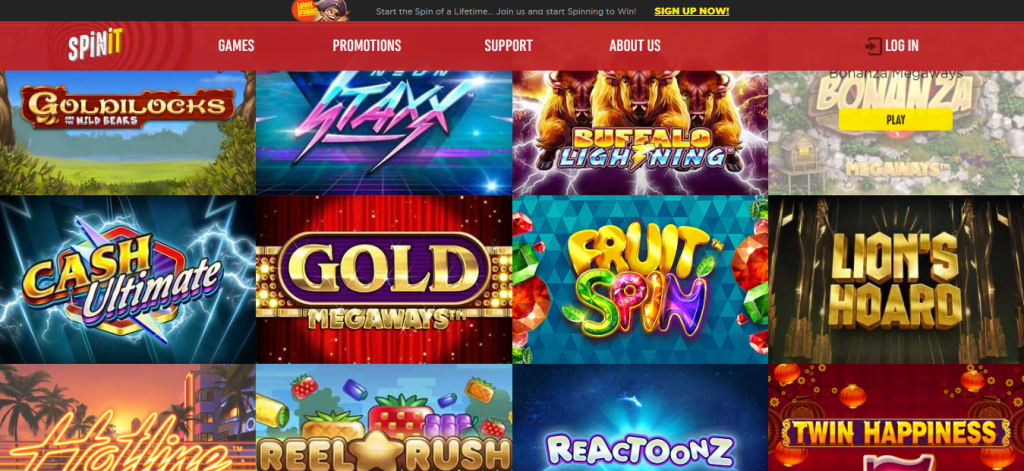Click the Spinit logo

point(95,45)
